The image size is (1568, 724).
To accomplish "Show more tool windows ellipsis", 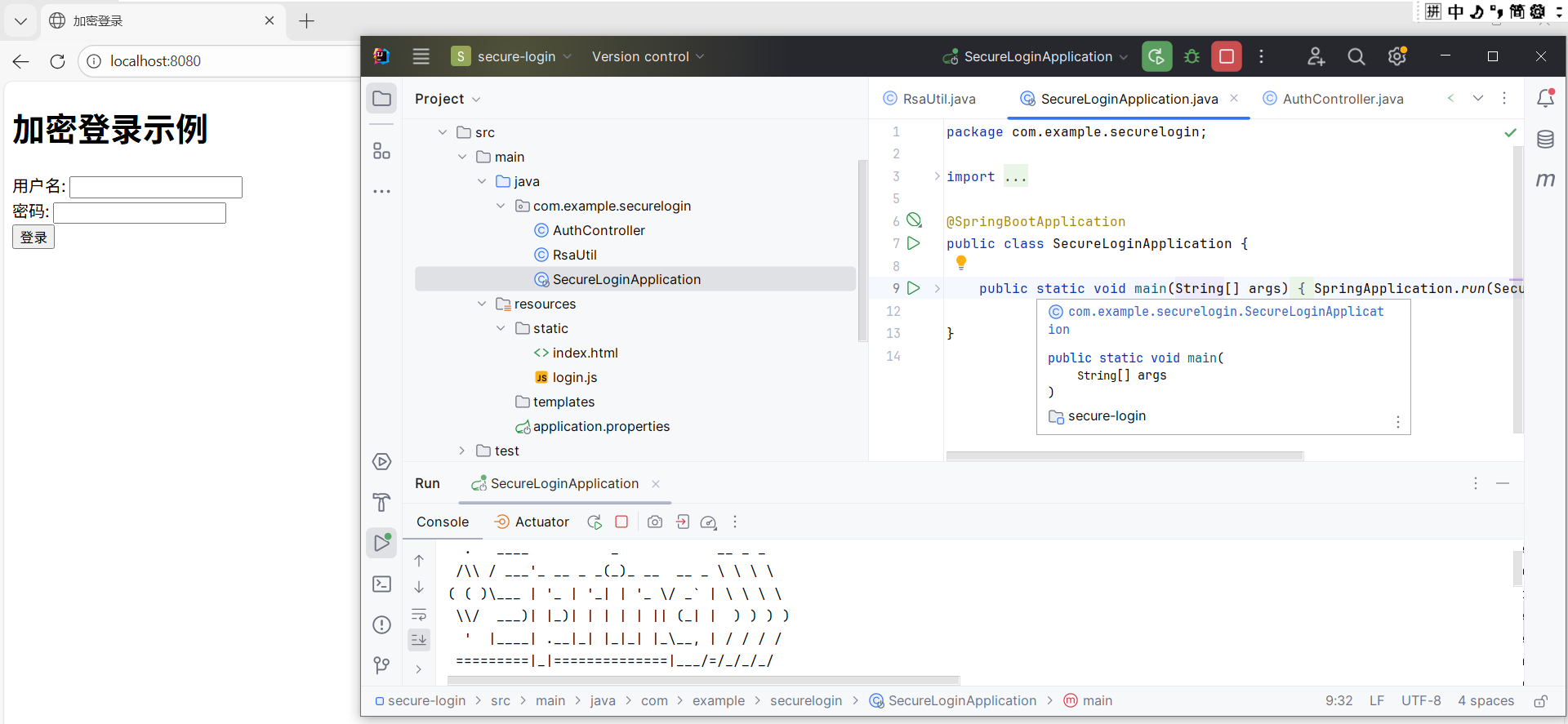I will (x=381, y=191).
